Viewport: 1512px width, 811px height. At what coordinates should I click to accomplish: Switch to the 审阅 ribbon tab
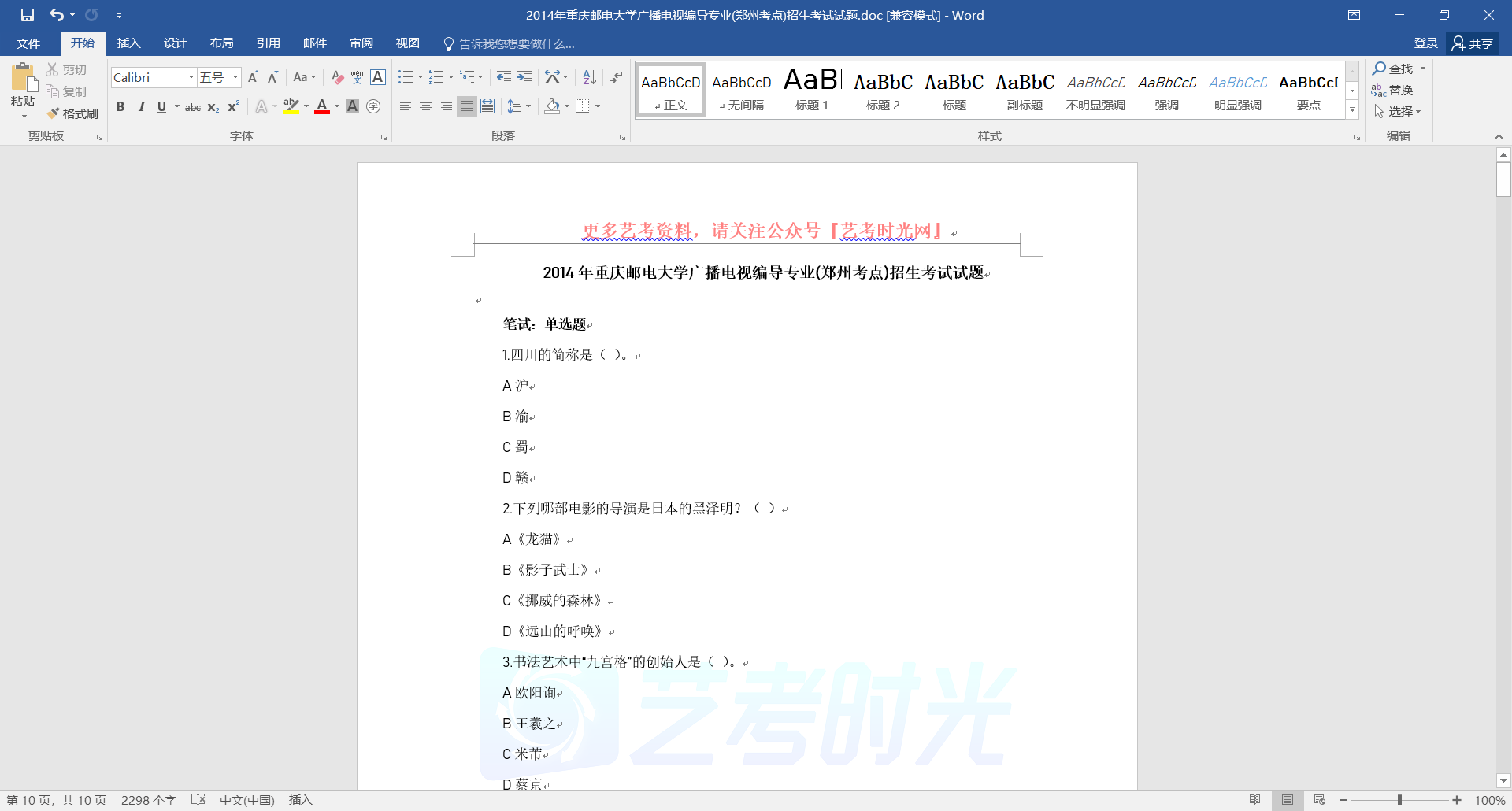click(x=361, y=43)
